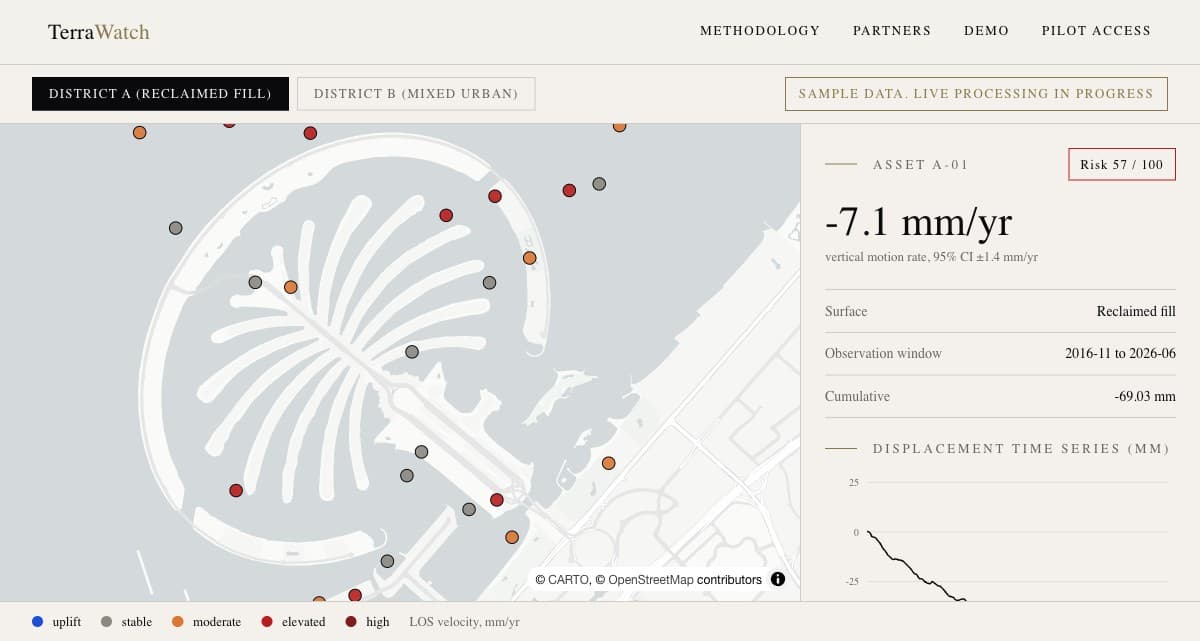This screenshot has height=641, width=1200.
Task: Click the Sample Data live processing banner
Action: (976, 94)
